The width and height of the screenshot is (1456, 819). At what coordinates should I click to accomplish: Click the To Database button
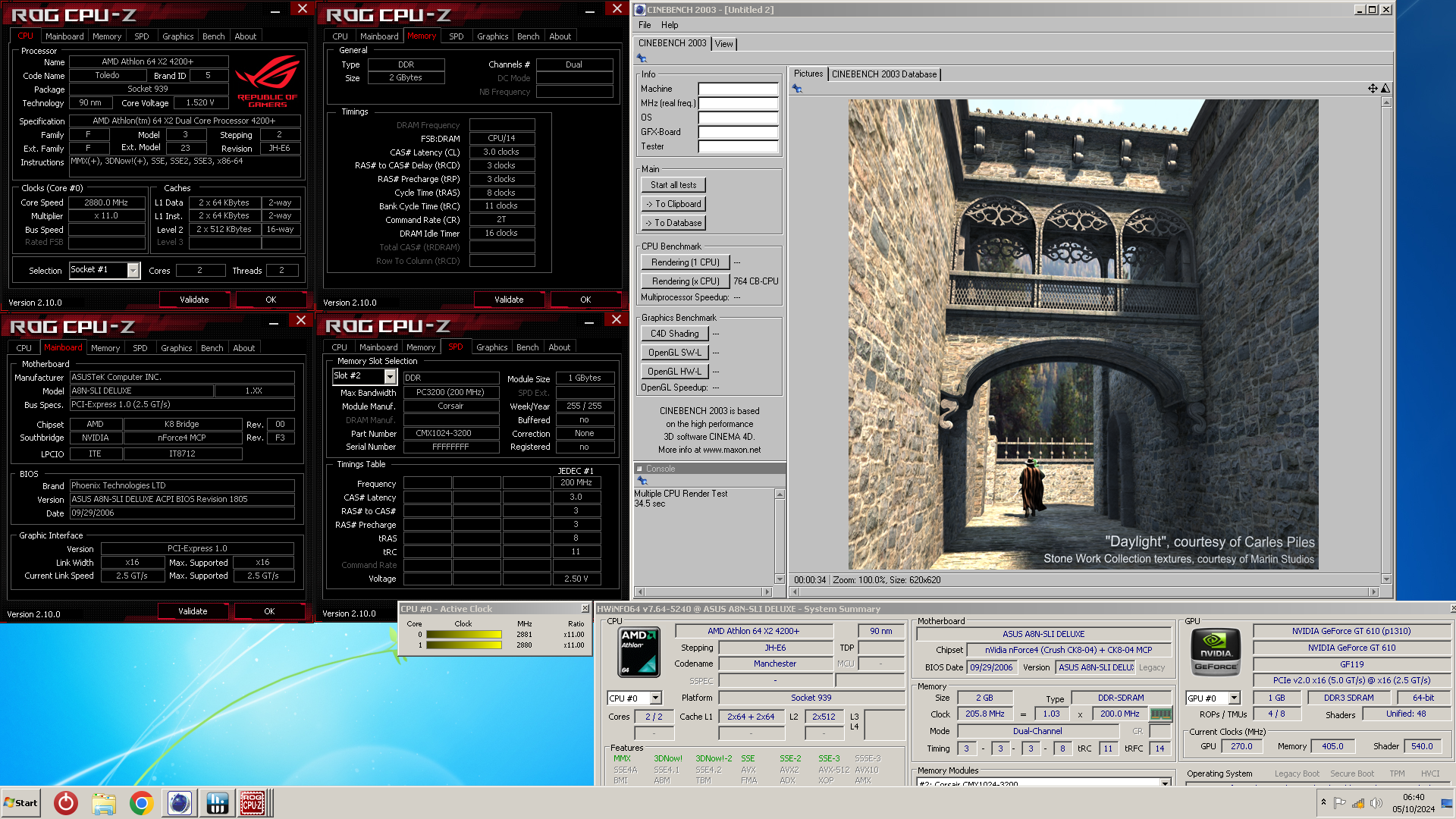pyautogui.click(x=673, y=223)
